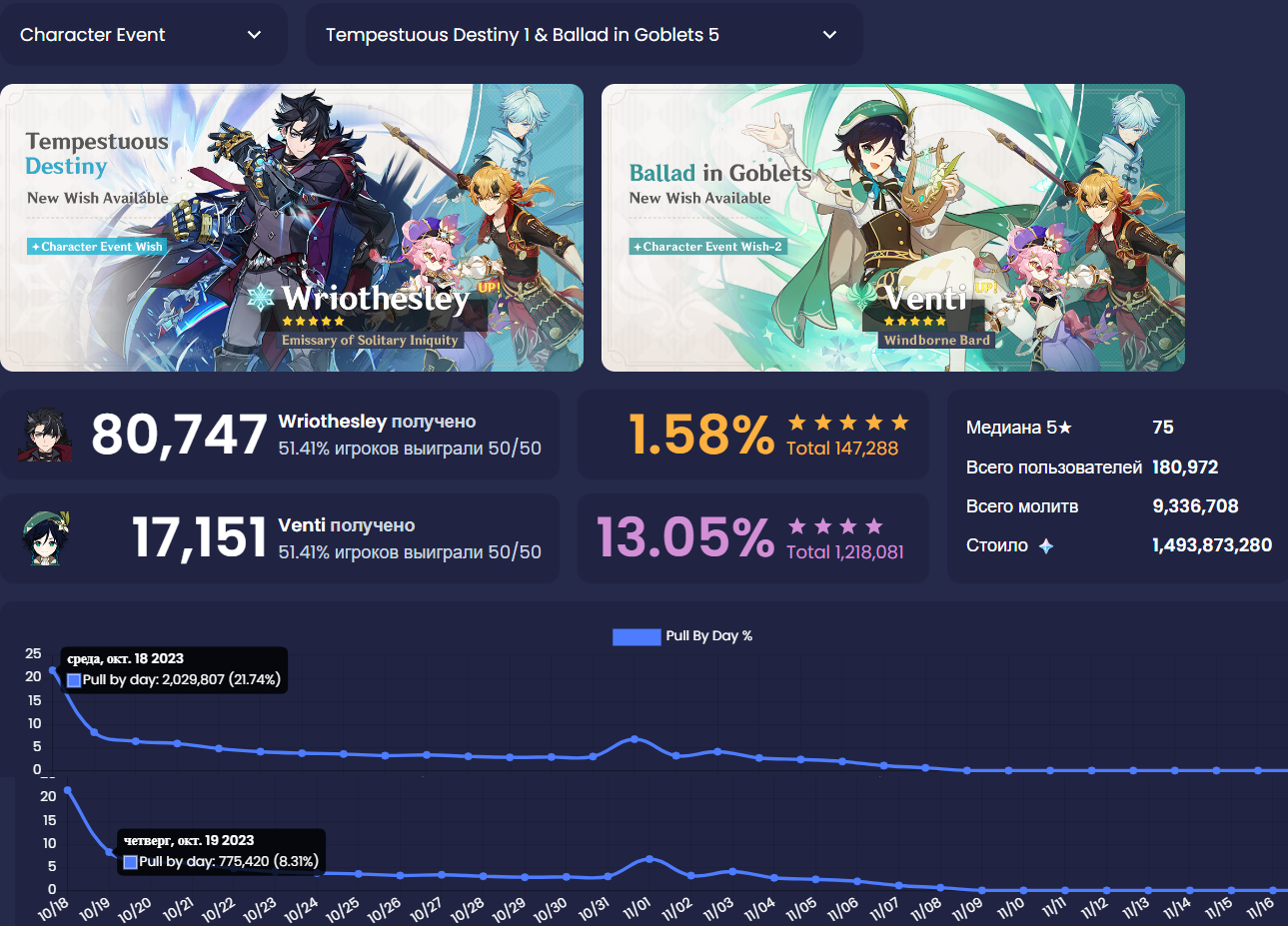
Task: Click the Pull by day: 775,420 (8.31%) tooltip text
Action: [x=229, y=862]
